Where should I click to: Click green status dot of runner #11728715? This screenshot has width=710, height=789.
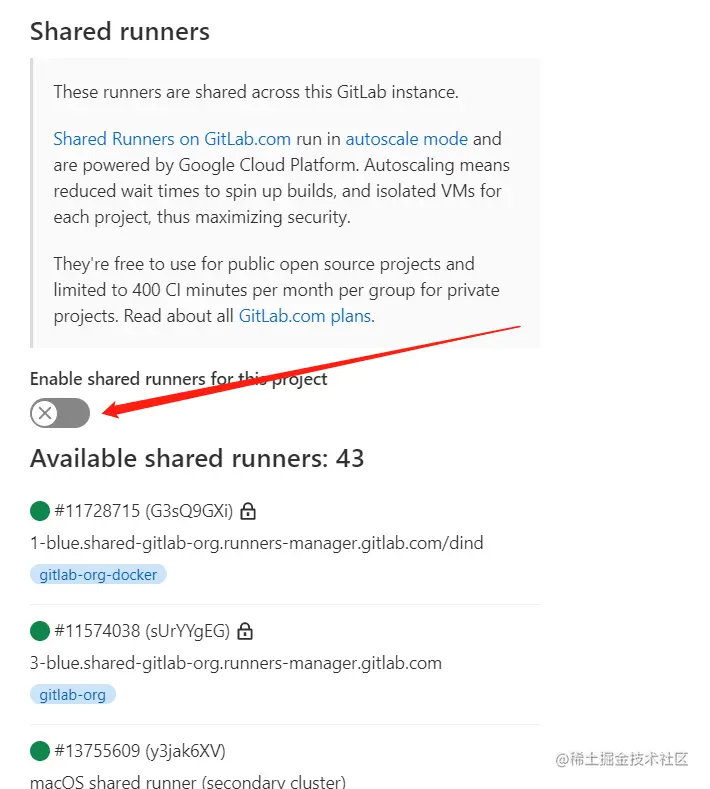pos(40,511)
